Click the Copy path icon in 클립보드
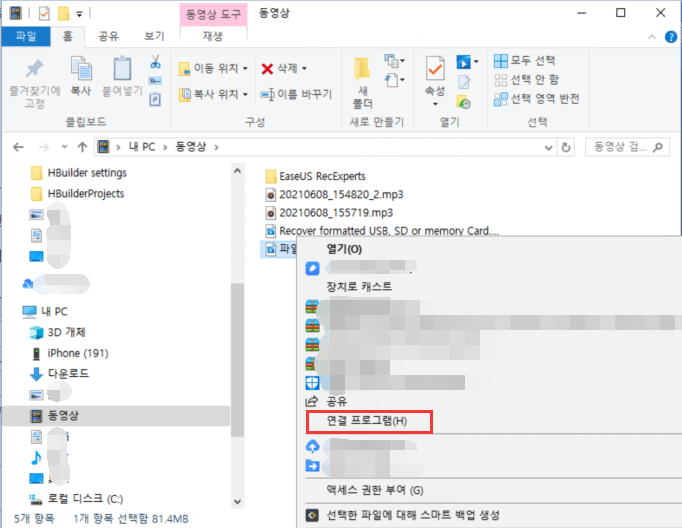 pyautogui.click(x=155, y=81)
